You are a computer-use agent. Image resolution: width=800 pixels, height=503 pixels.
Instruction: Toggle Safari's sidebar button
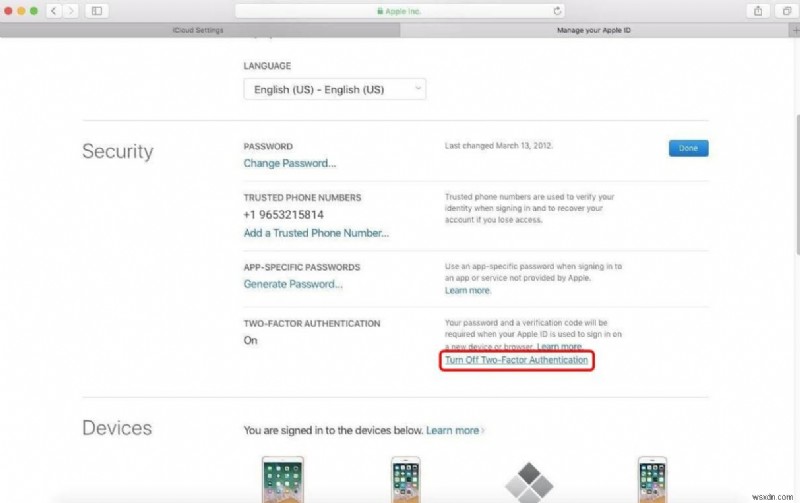[x=96, y=11]
